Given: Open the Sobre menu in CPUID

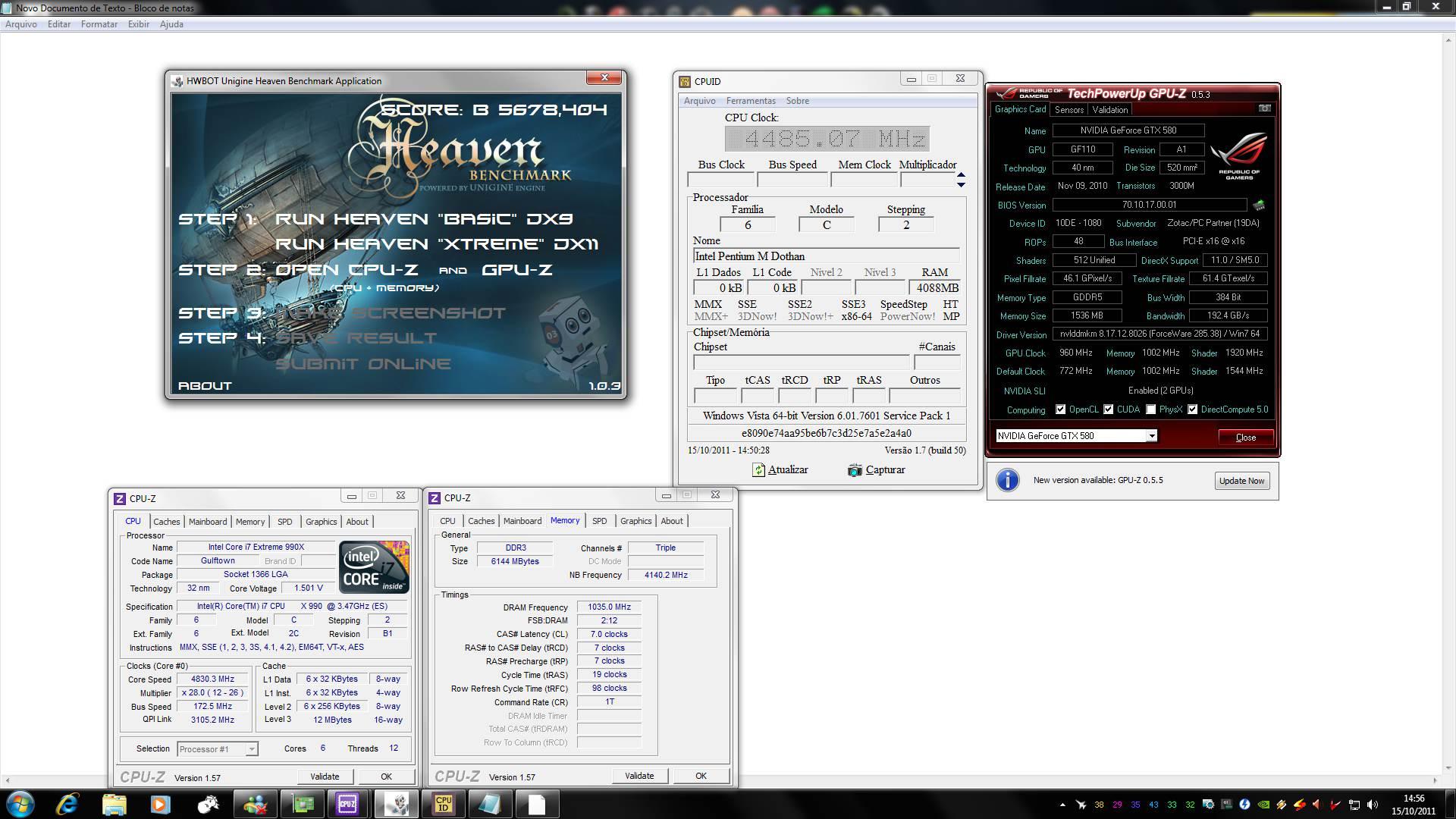Looking at the screenshot, I should coord(797,101).
